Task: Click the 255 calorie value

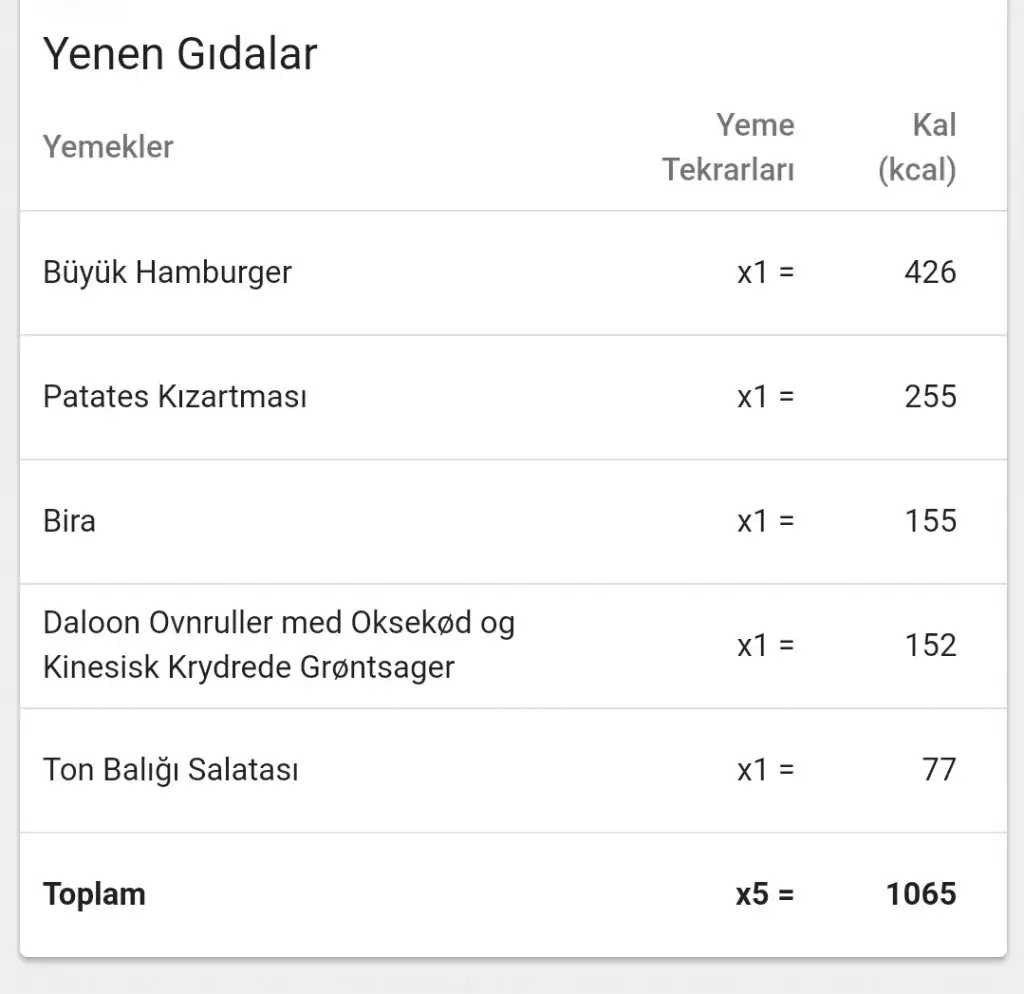Action: pyautogui.click(x=930, y=397)
